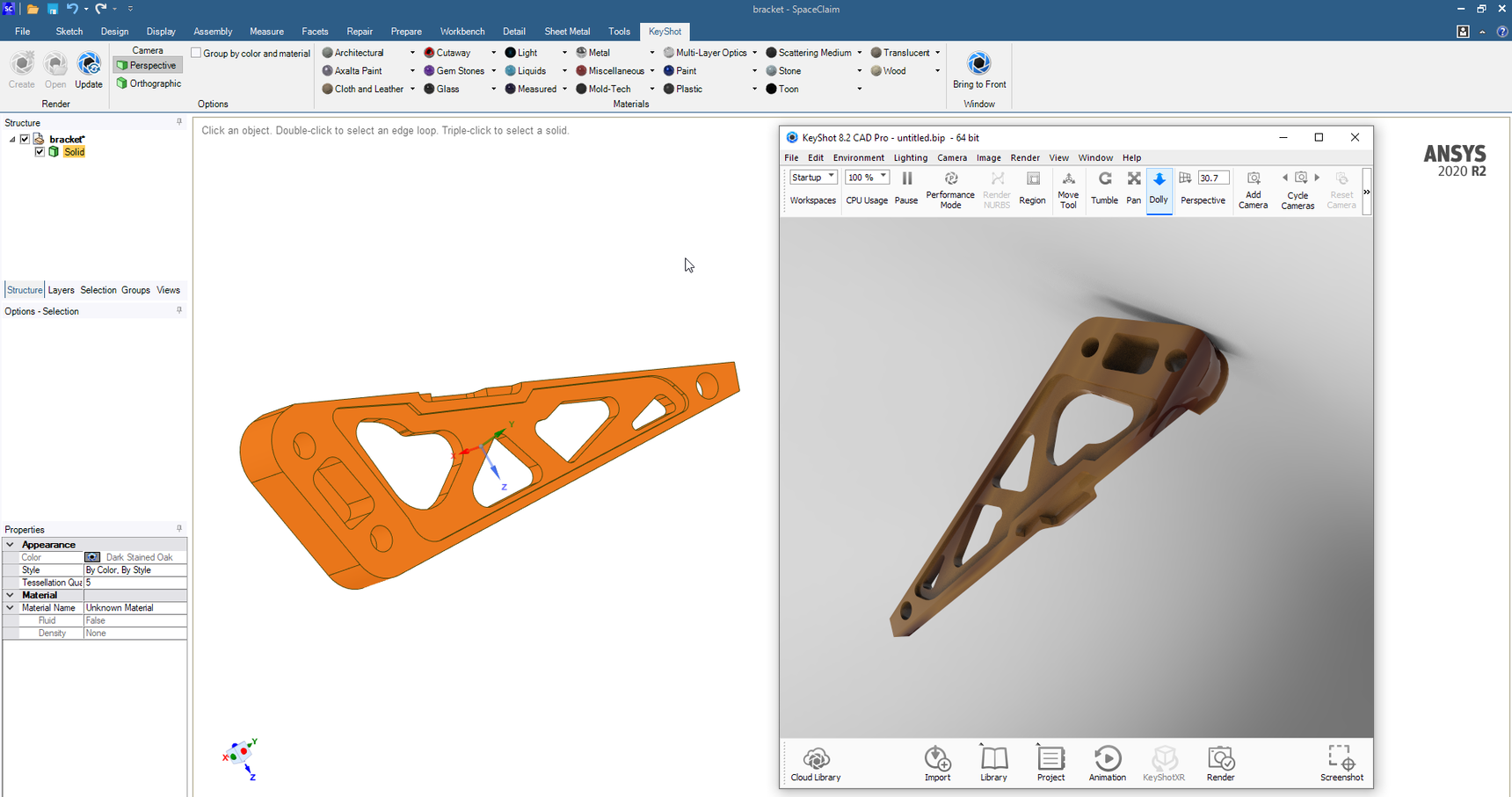Toggle the bracket visibility checkbox

25,139
